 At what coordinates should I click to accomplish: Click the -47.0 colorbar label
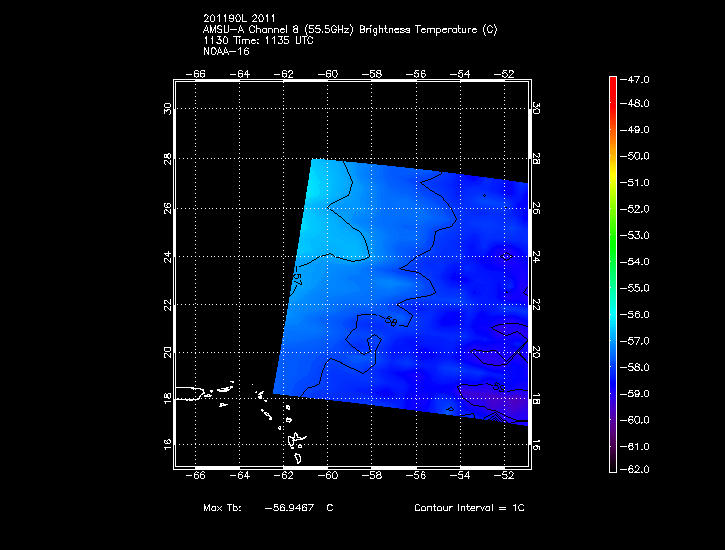coord(634,79)
